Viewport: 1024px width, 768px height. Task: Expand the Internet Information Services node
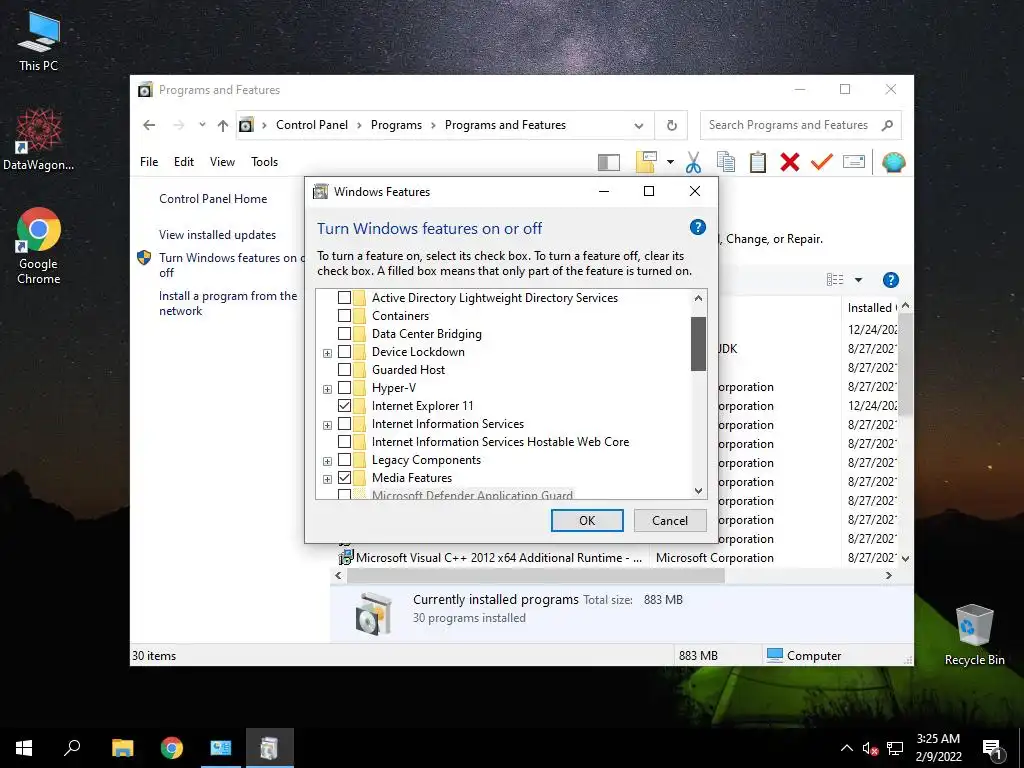(x=327, y=425)
